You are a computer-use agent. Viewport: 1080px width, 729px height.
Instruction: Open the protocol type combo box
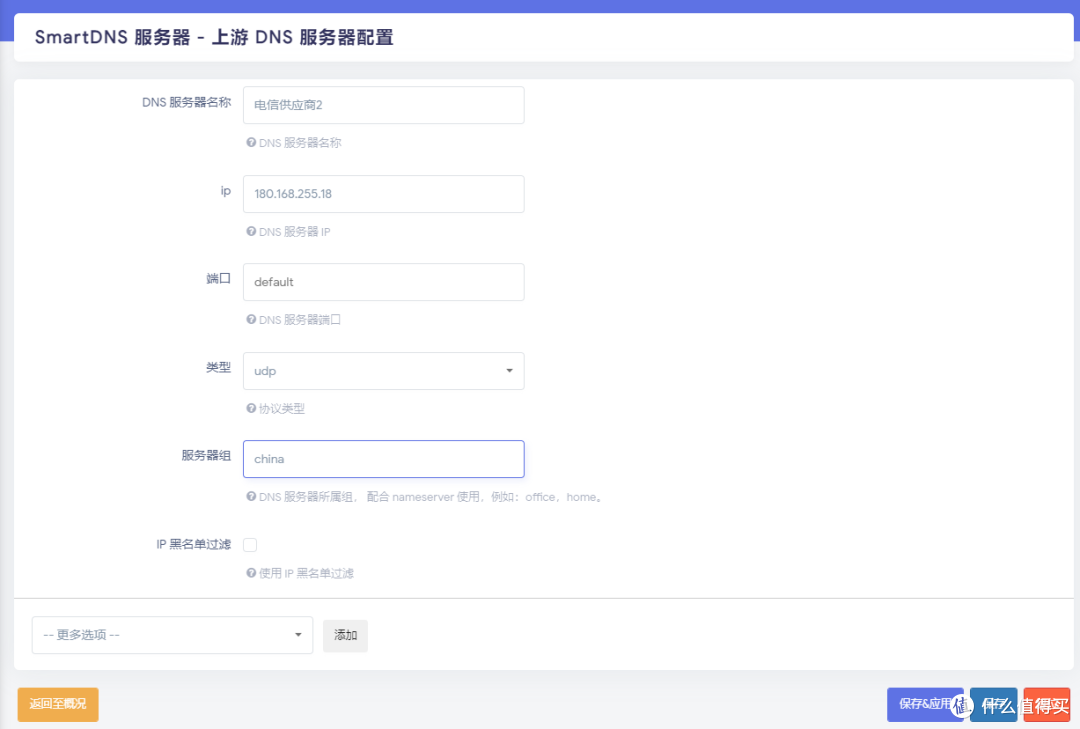click(x=384, y=370)
